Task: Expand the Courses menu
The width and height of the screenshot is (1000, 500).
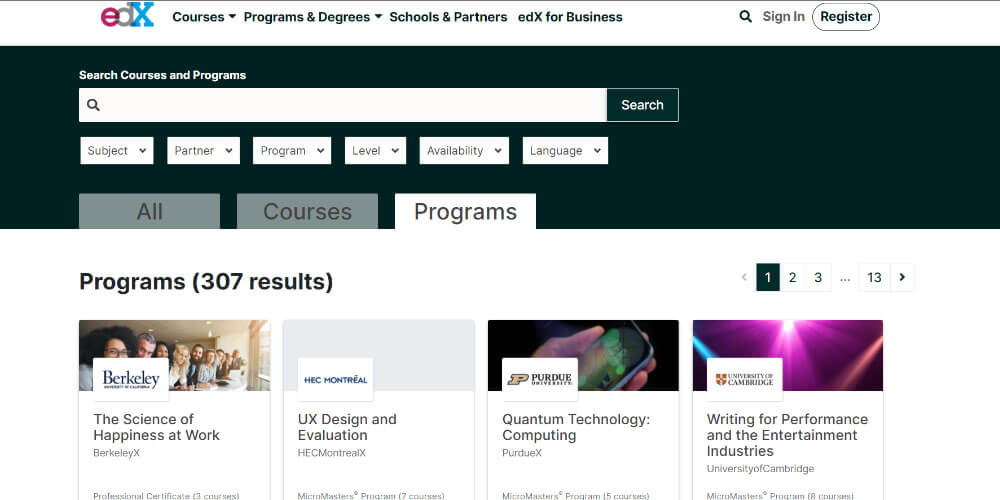Action: [x=204, y=17]
